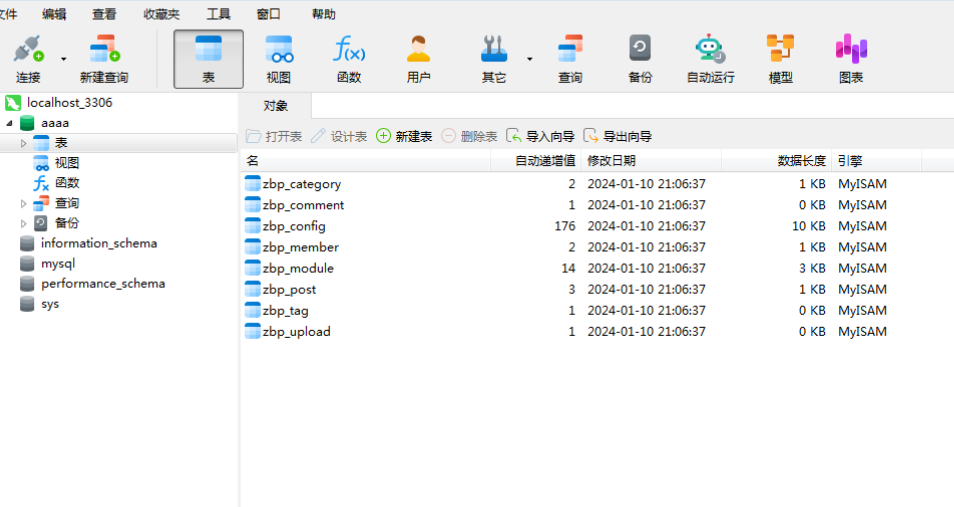
Task: Select the zbp_tag table
Action: (x=285, y=310)
